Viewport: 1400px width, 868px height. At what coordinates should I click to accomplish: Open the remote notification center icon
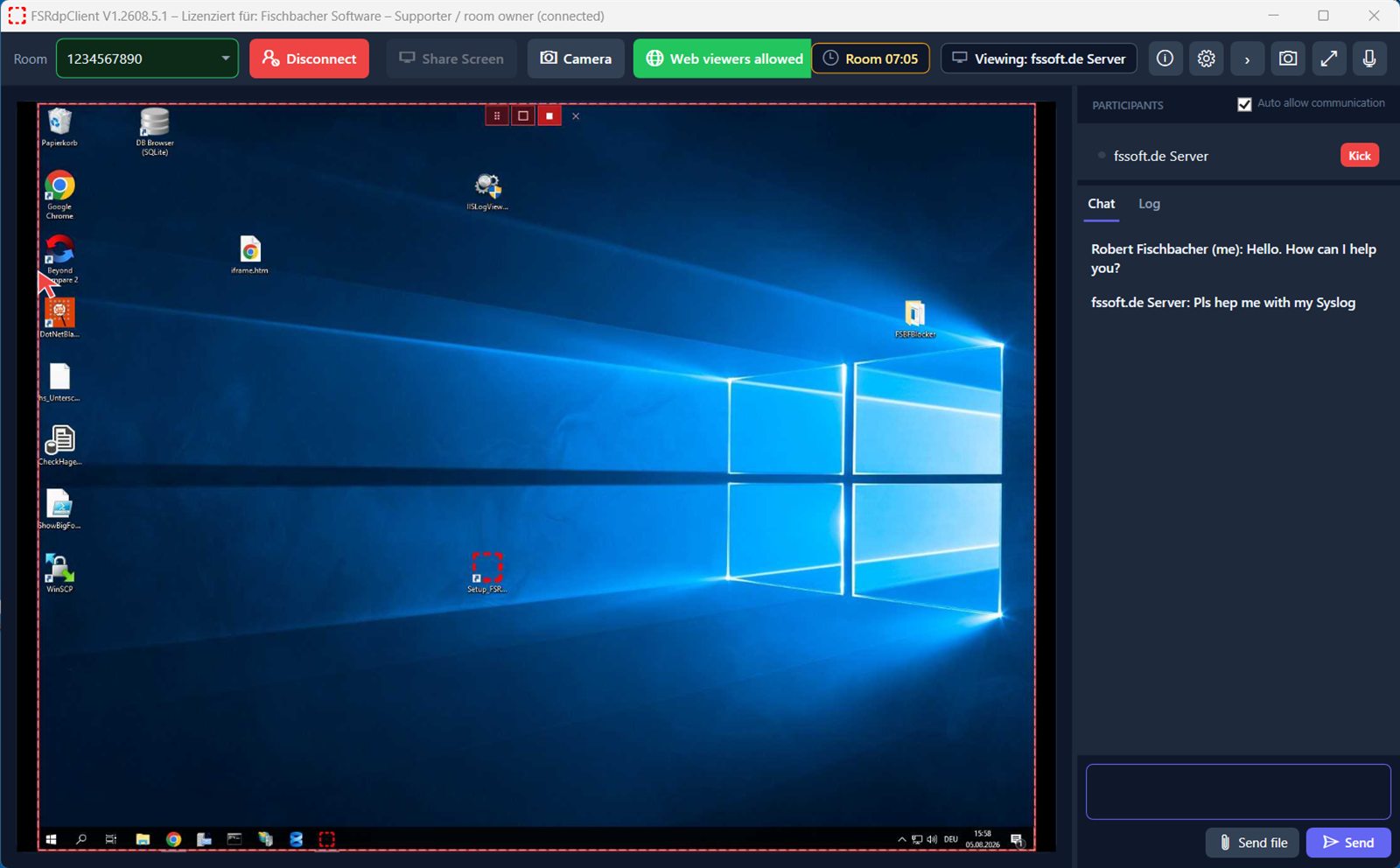[x=1017, y=840]
